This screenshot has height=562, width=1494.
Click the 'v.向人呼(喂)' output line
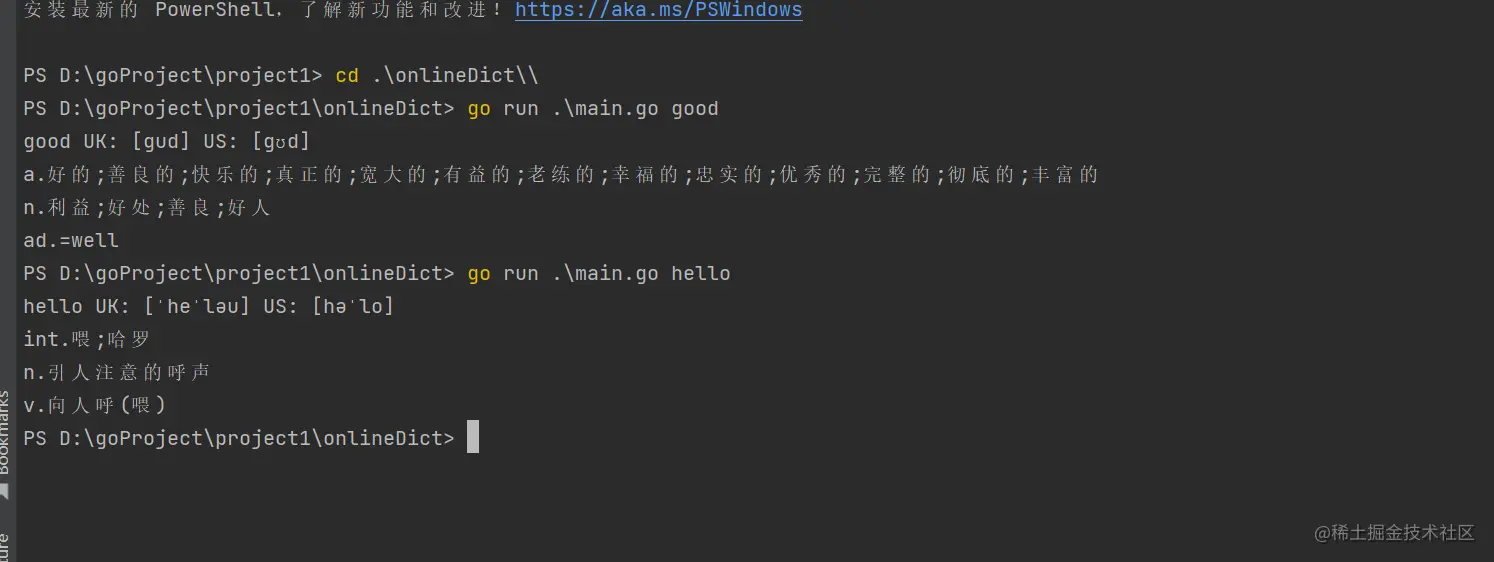[95, 406]
